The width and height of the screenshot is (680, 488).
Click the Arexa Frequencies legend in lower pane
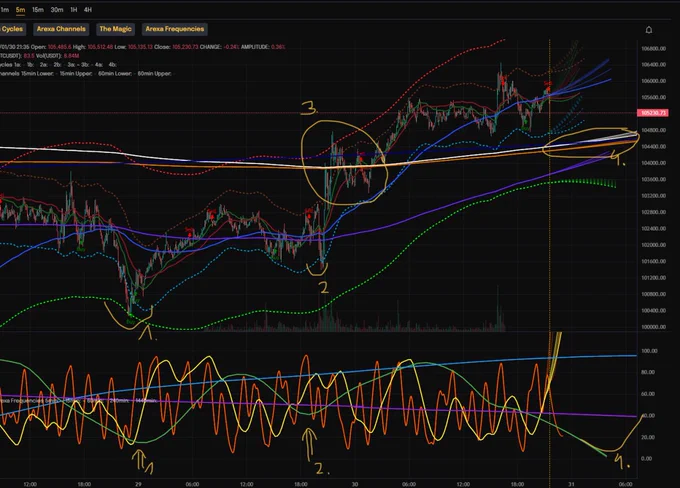tap(78, 401)
